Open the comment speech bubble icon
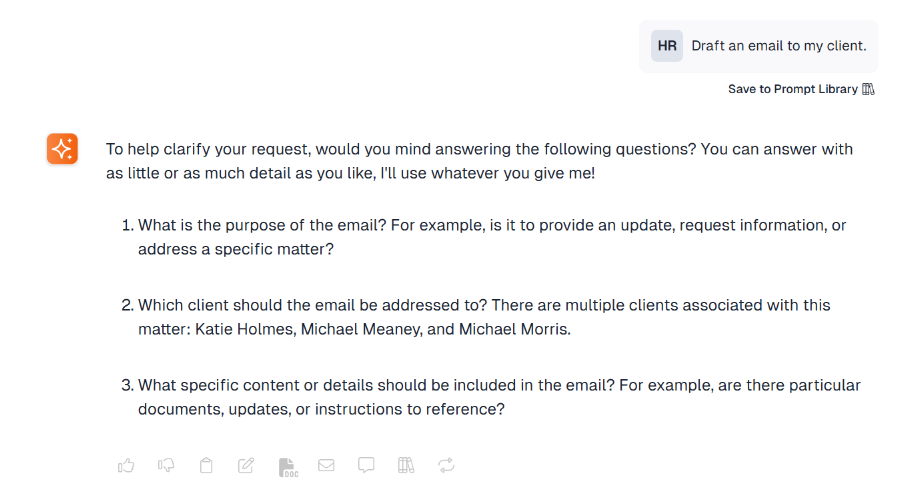 [366, 465]
